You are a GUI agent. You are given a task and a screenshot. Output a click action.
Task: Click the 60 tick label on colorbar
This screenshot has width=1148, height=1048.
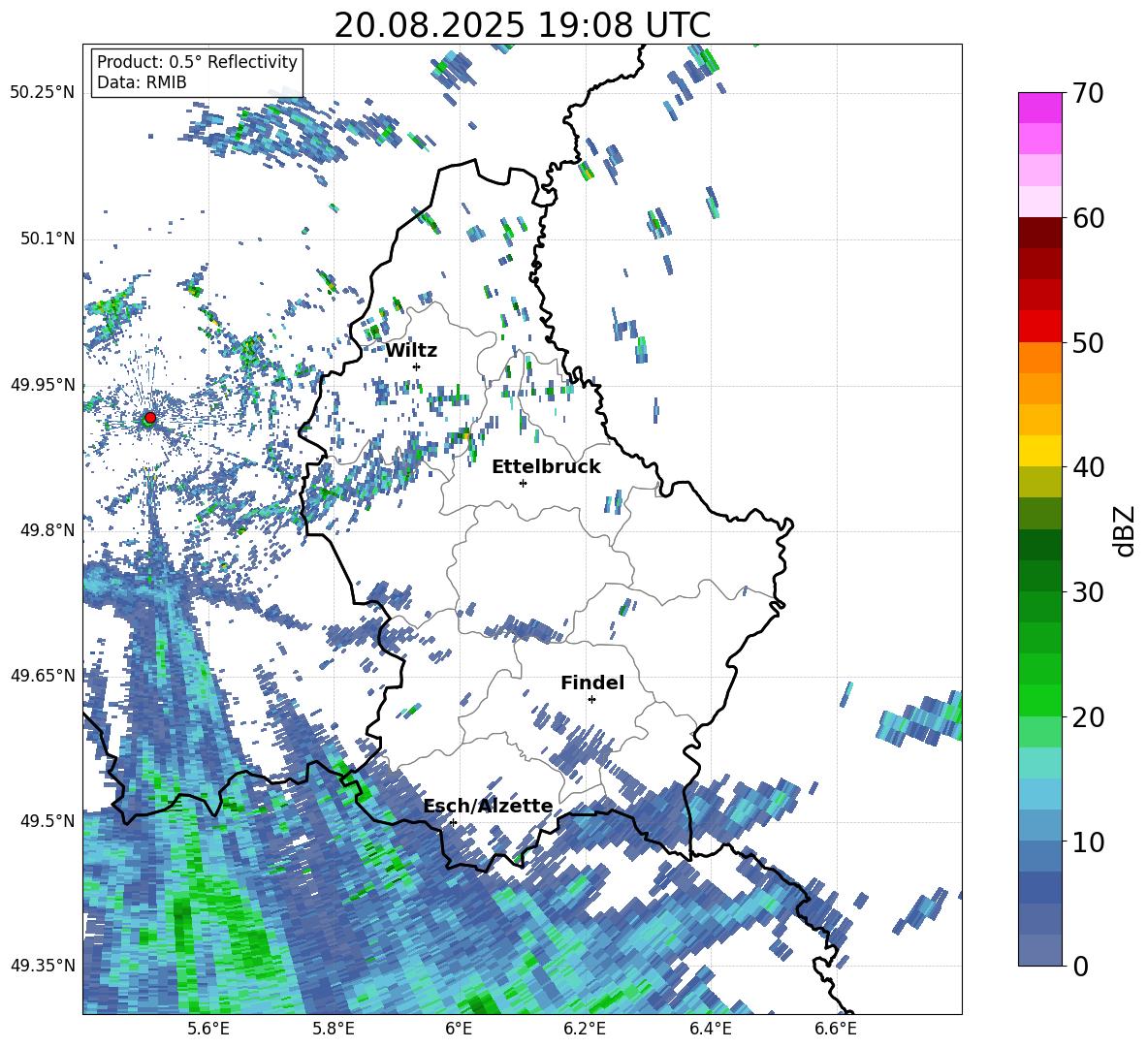point(1088,218)
